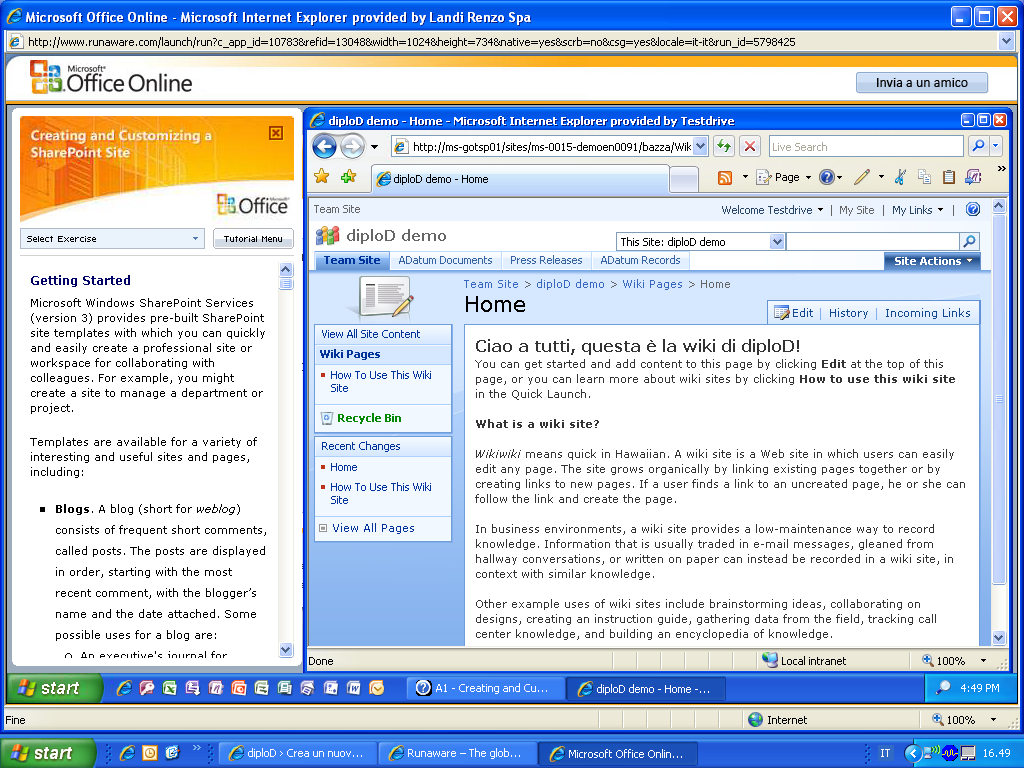Click the SharePoint help icon beside My Links
1024x768 pixels.
coord(973,209)
